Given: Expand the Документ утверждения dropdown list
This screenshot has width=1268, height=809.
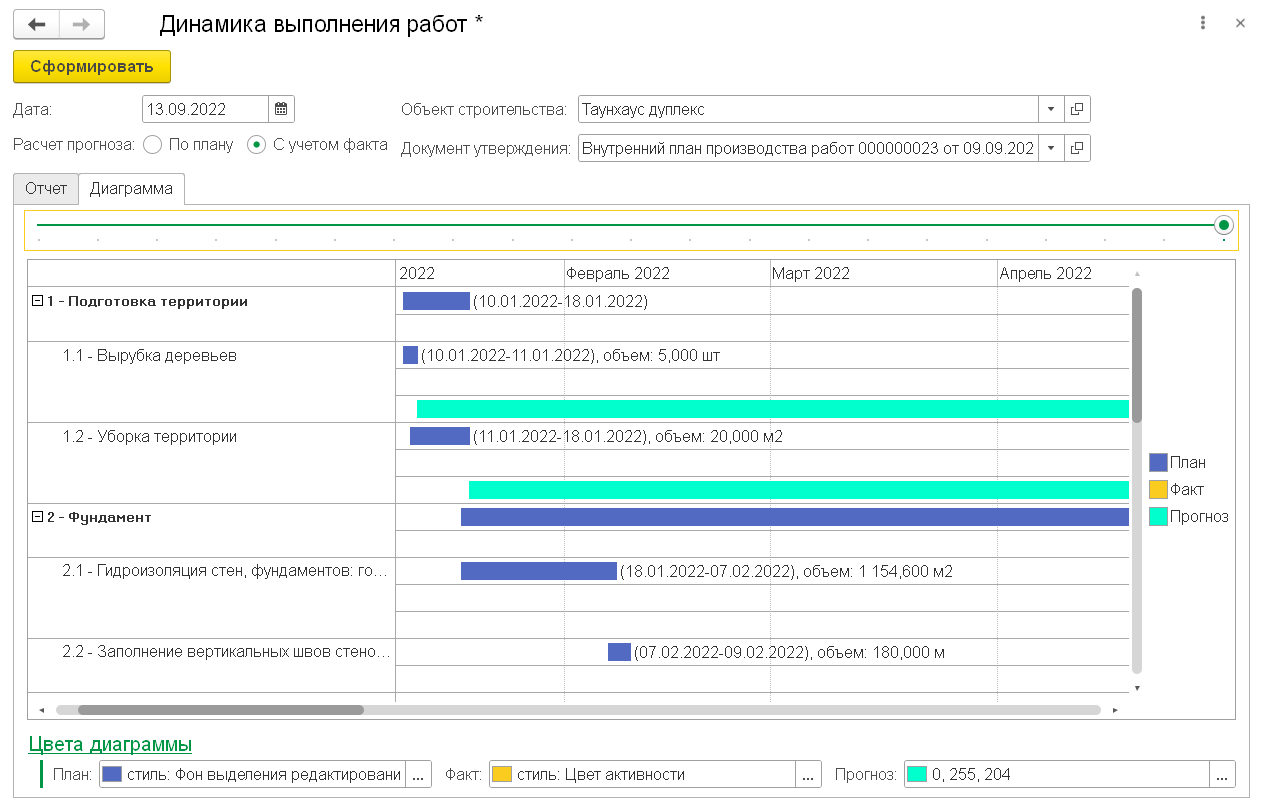Looking at the screenshot, I should [1051, 148].
